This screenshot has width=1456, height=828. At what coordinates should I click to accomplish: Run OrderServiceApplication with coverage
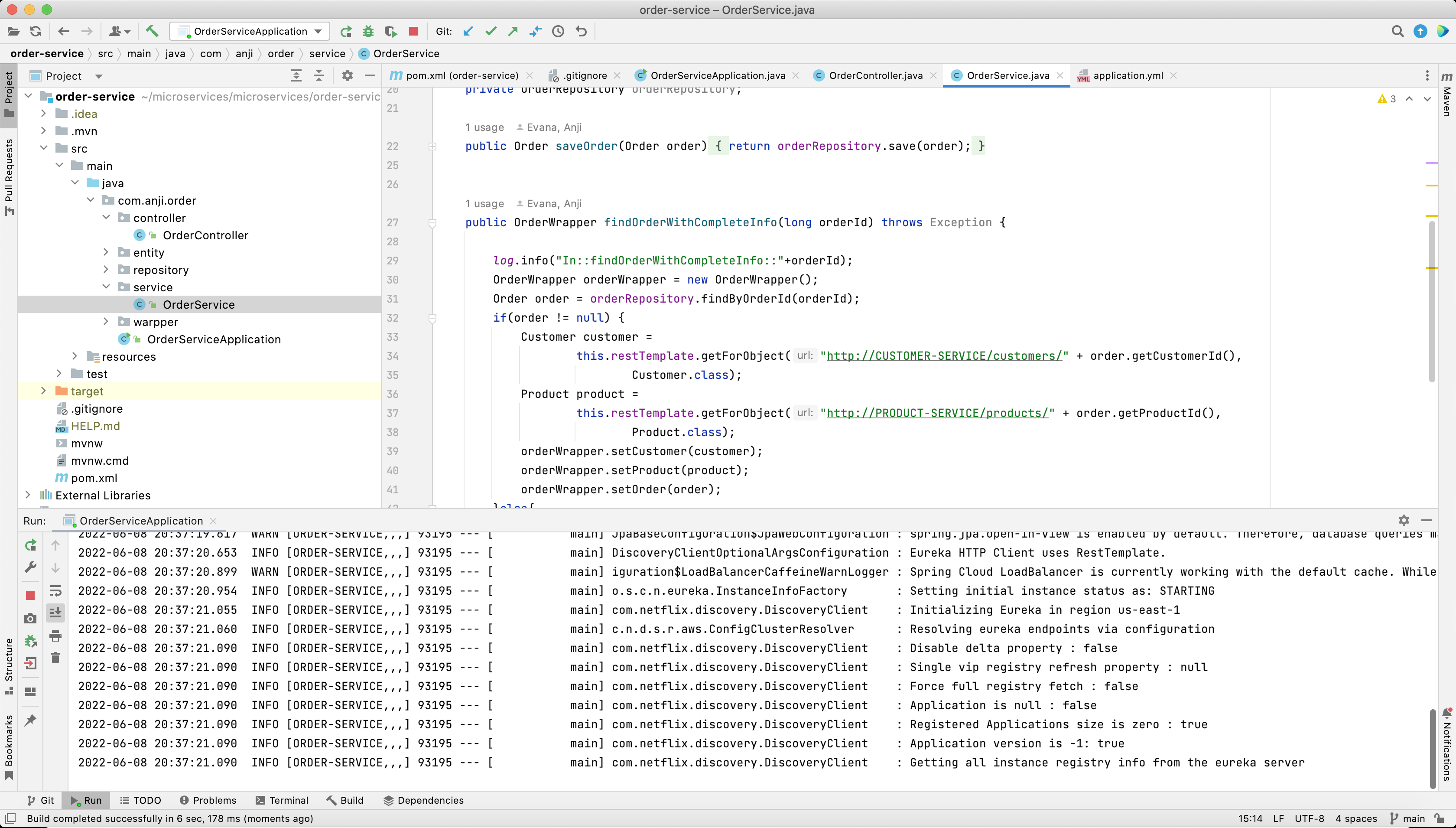click(x=391, y=31)
